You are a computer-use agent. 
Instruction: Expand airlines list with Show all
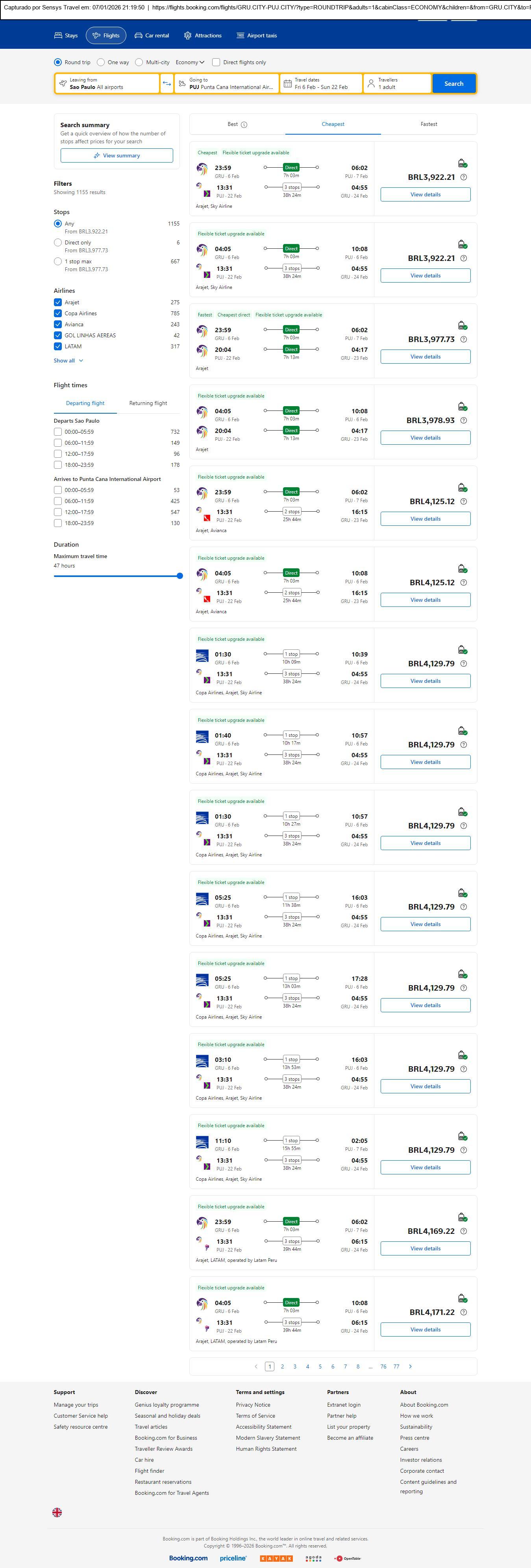click(68, 361)
